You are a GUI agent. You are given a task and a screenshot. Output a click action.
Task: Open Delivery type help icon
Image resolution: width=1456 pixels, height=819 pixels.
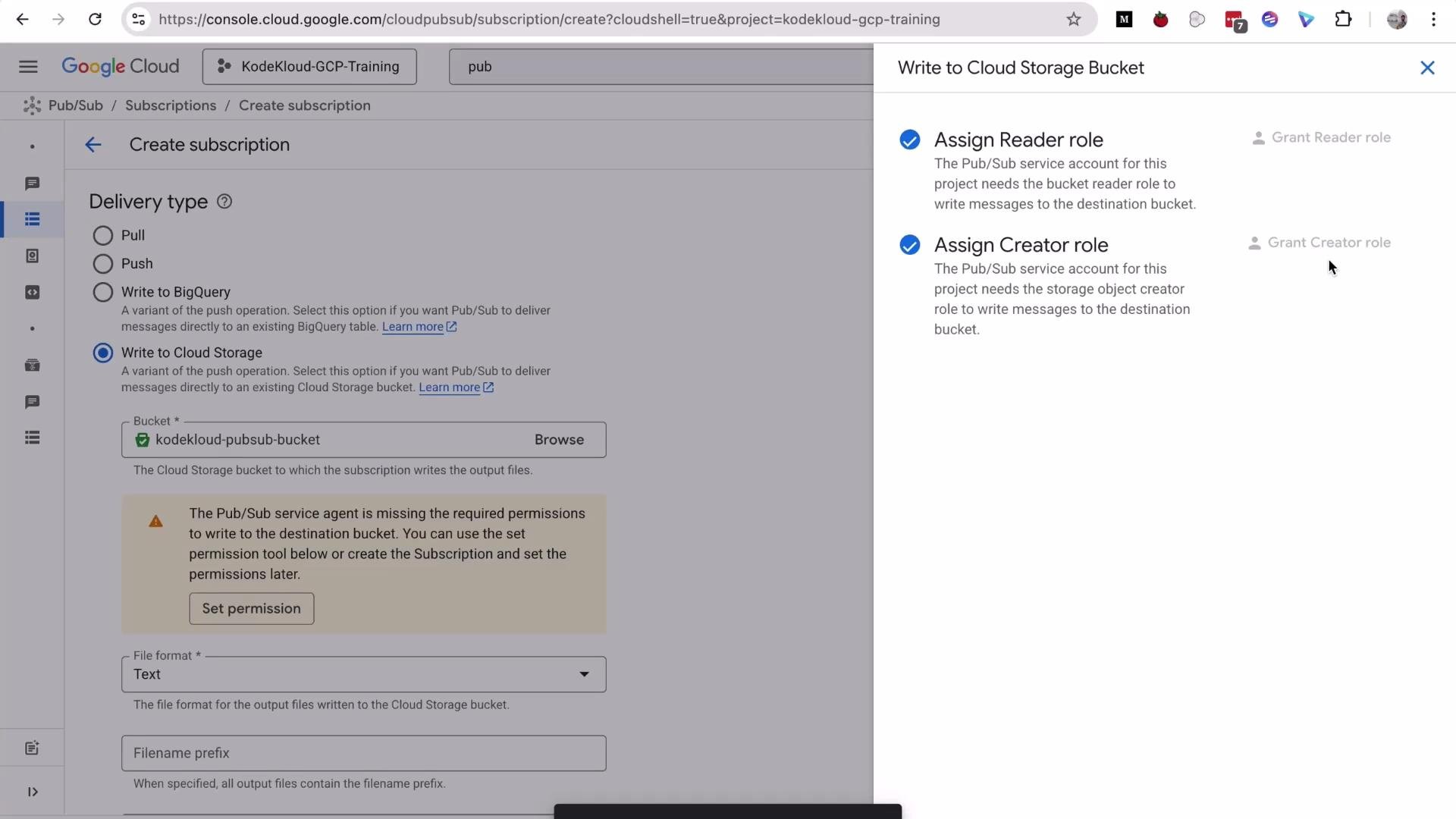click(x=224, y=202)
